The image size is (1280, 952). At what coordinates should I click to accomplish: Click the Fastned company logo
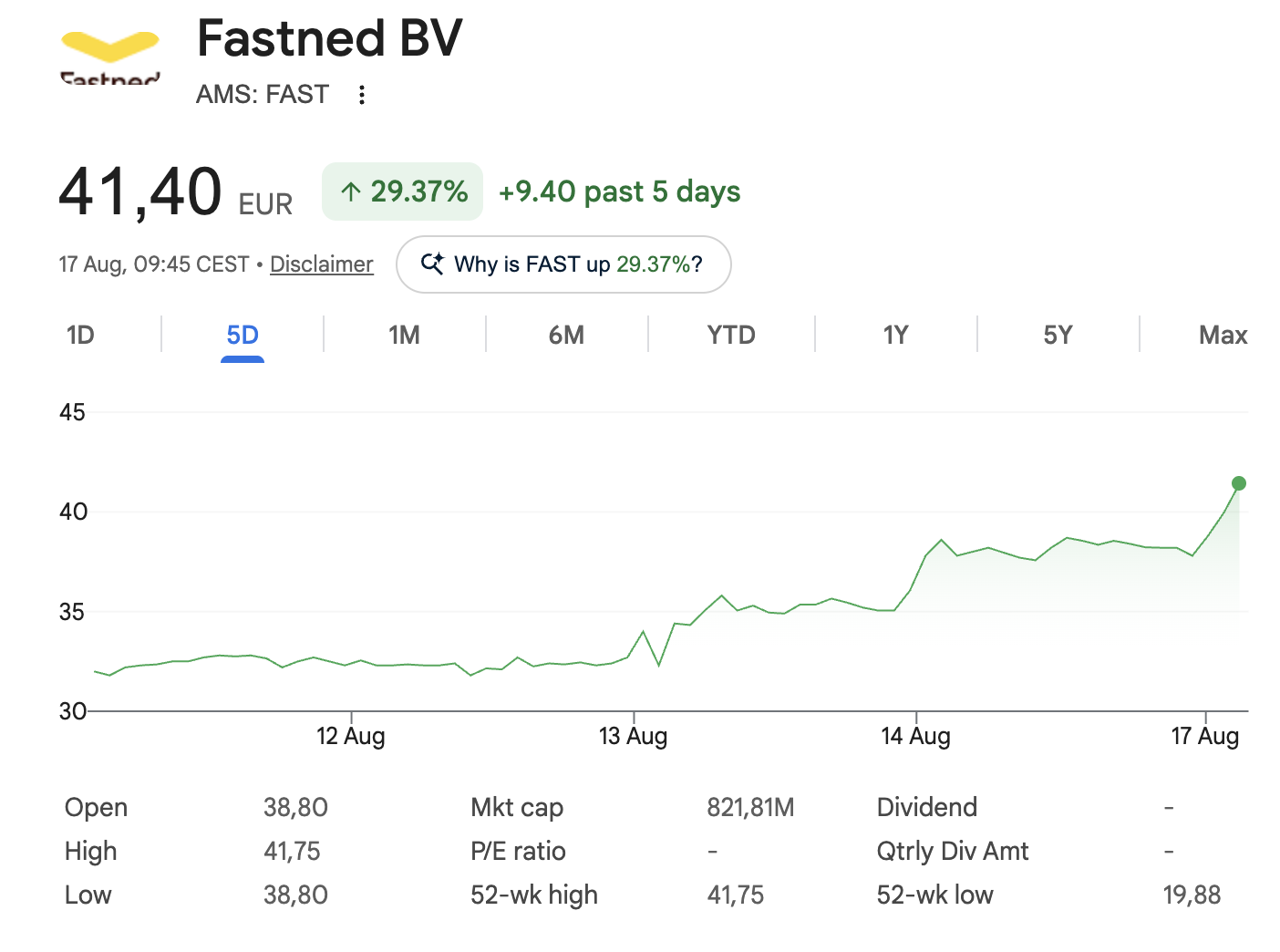coord(110,58)
